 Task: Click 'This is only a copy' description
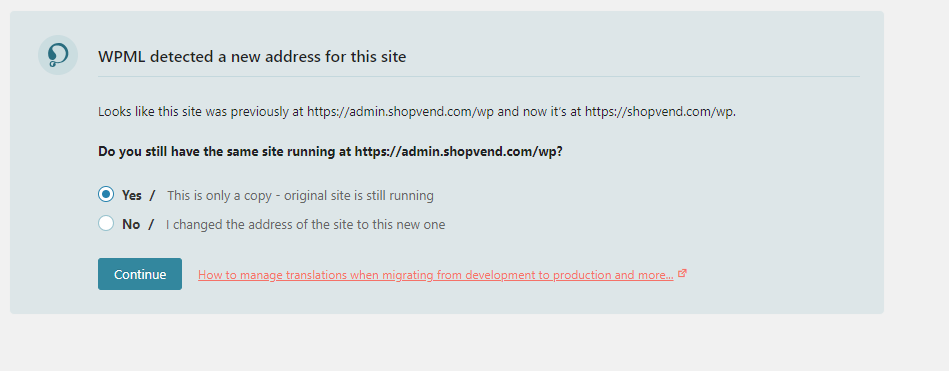300,195
